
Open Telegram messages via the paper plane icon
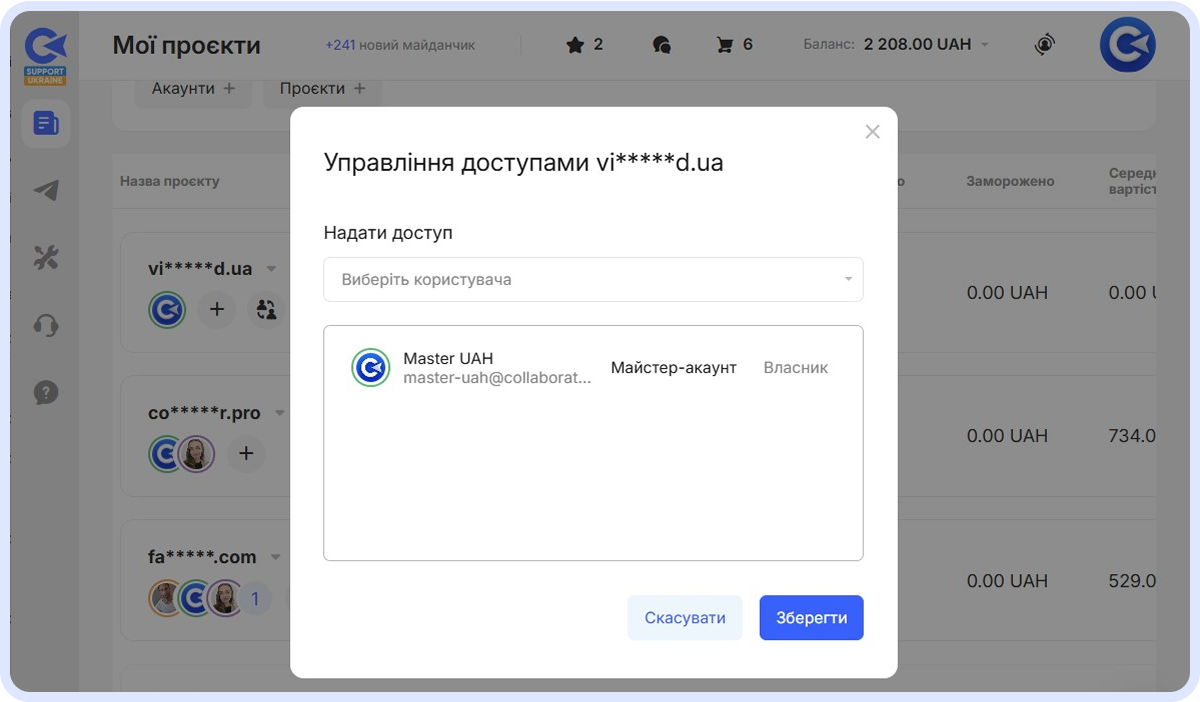[x=45, y=190]
